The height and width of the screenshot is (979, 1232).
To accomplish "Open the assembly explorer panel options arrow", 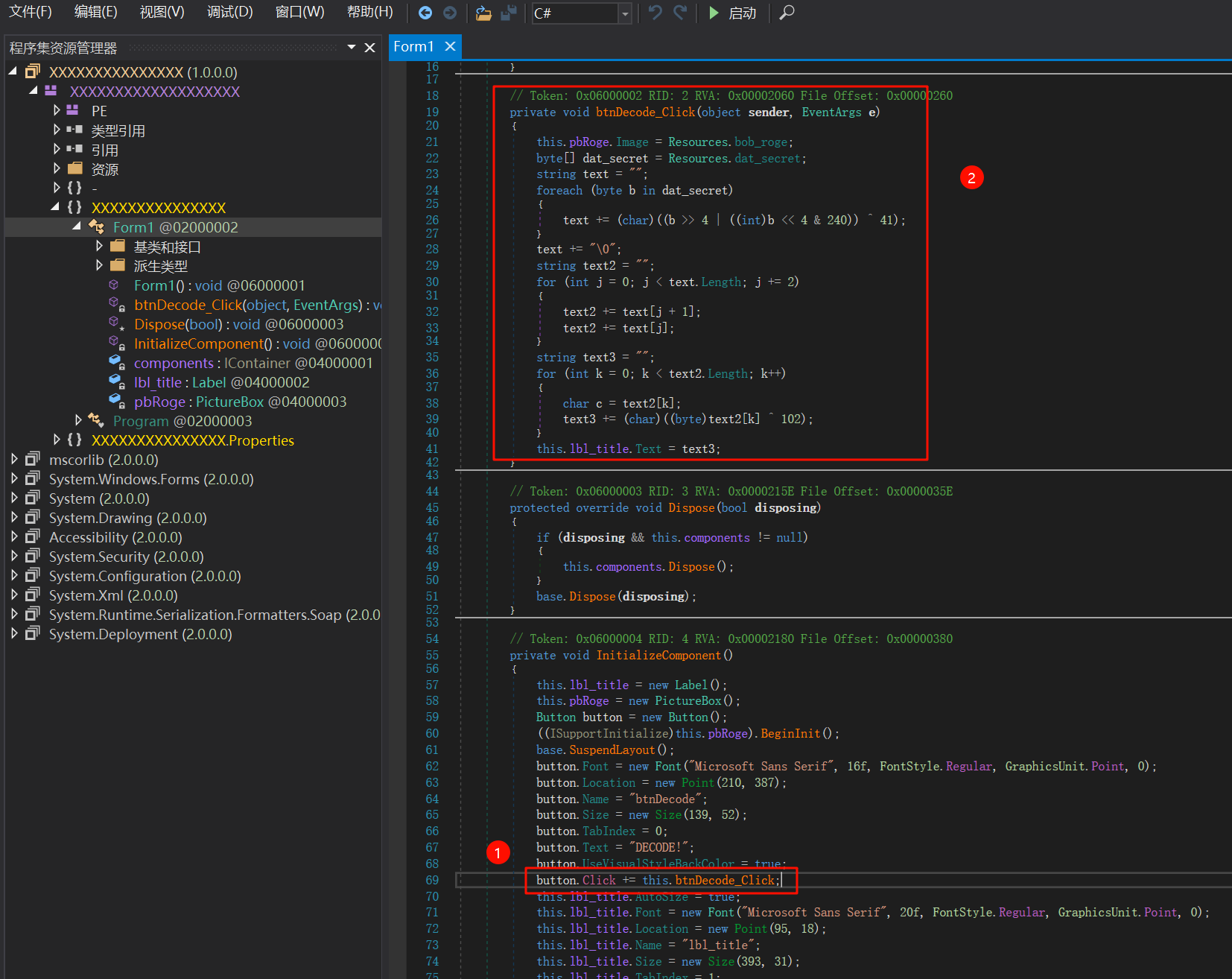I will click(352, 47).
